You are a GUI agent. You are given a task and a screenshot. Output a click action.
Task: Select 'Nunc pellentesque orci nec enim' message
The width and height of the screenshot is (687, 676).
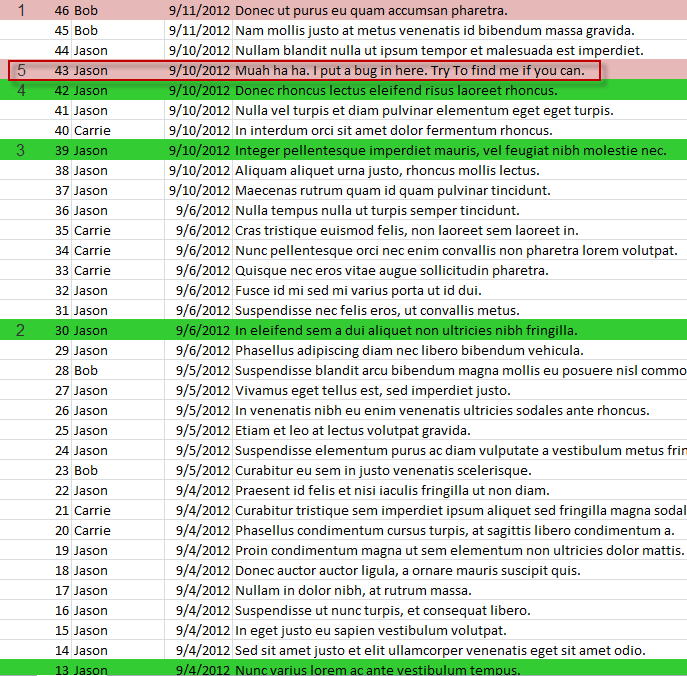(456, 251)
